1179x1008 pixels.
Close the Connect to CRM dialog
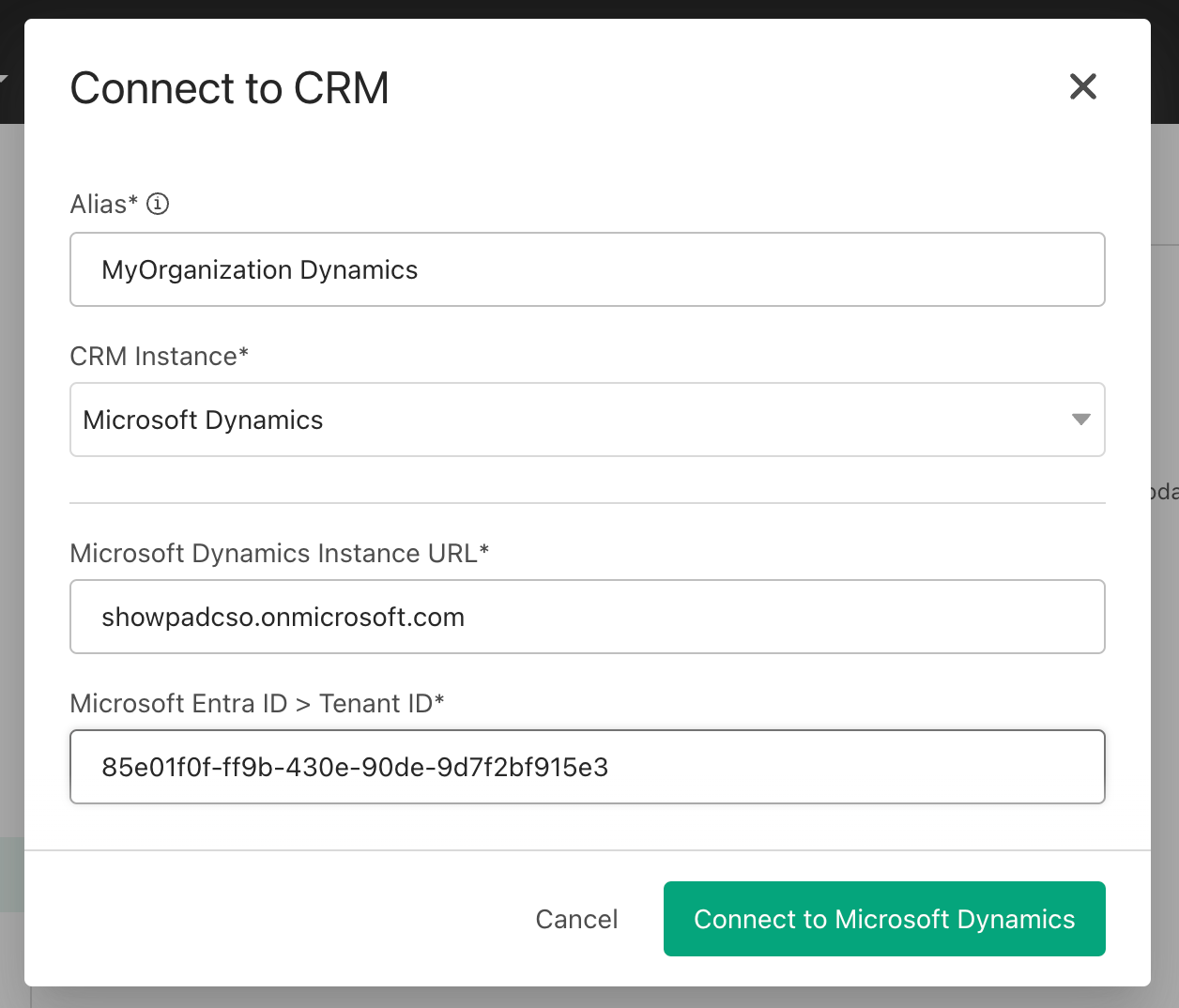click(1082, 86)
